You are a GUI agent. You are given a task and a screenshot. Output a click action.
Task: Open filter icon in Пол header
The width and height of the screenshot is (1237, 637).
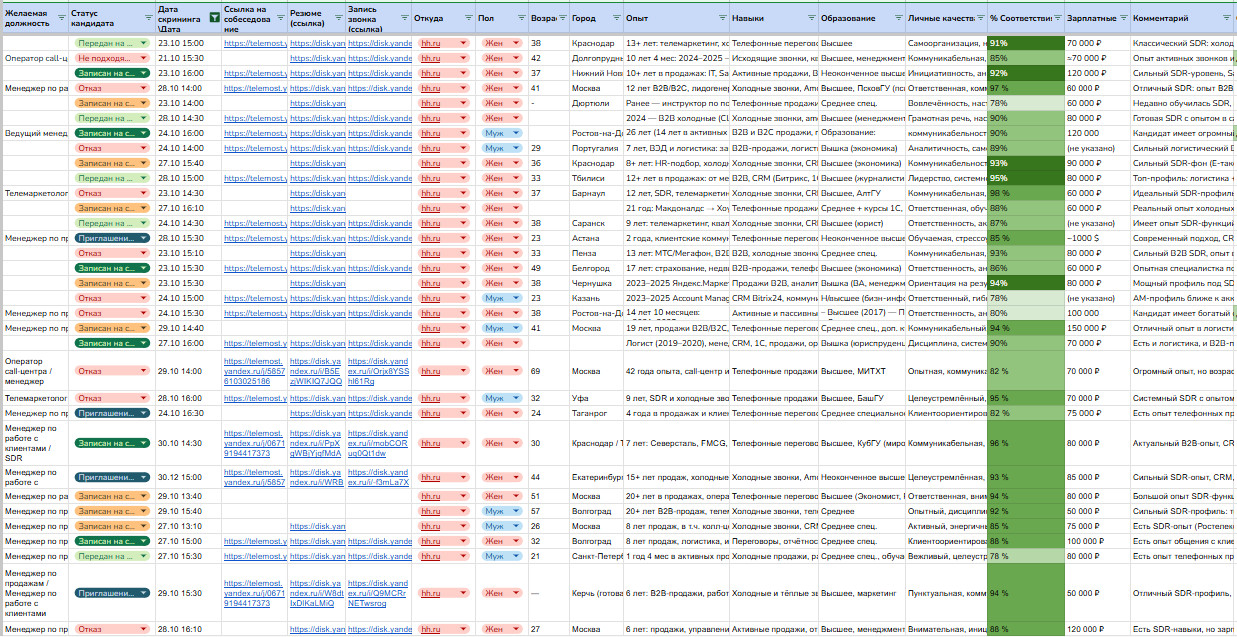tap(520, 19)
